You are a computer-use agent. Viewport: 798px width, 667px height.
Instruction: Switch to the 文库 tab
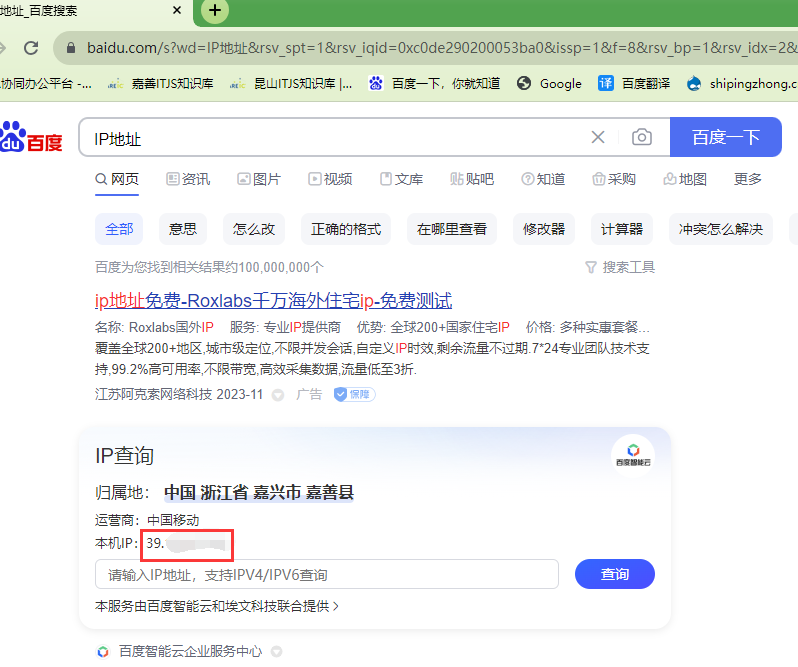[402, 179]
